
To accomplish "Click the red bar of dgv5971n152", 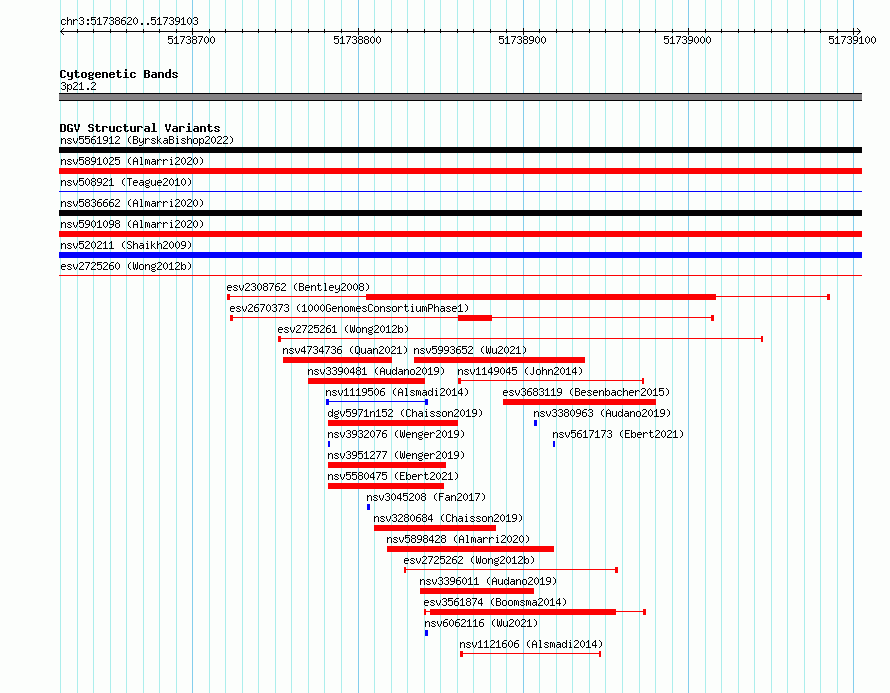I will [393, 423].
